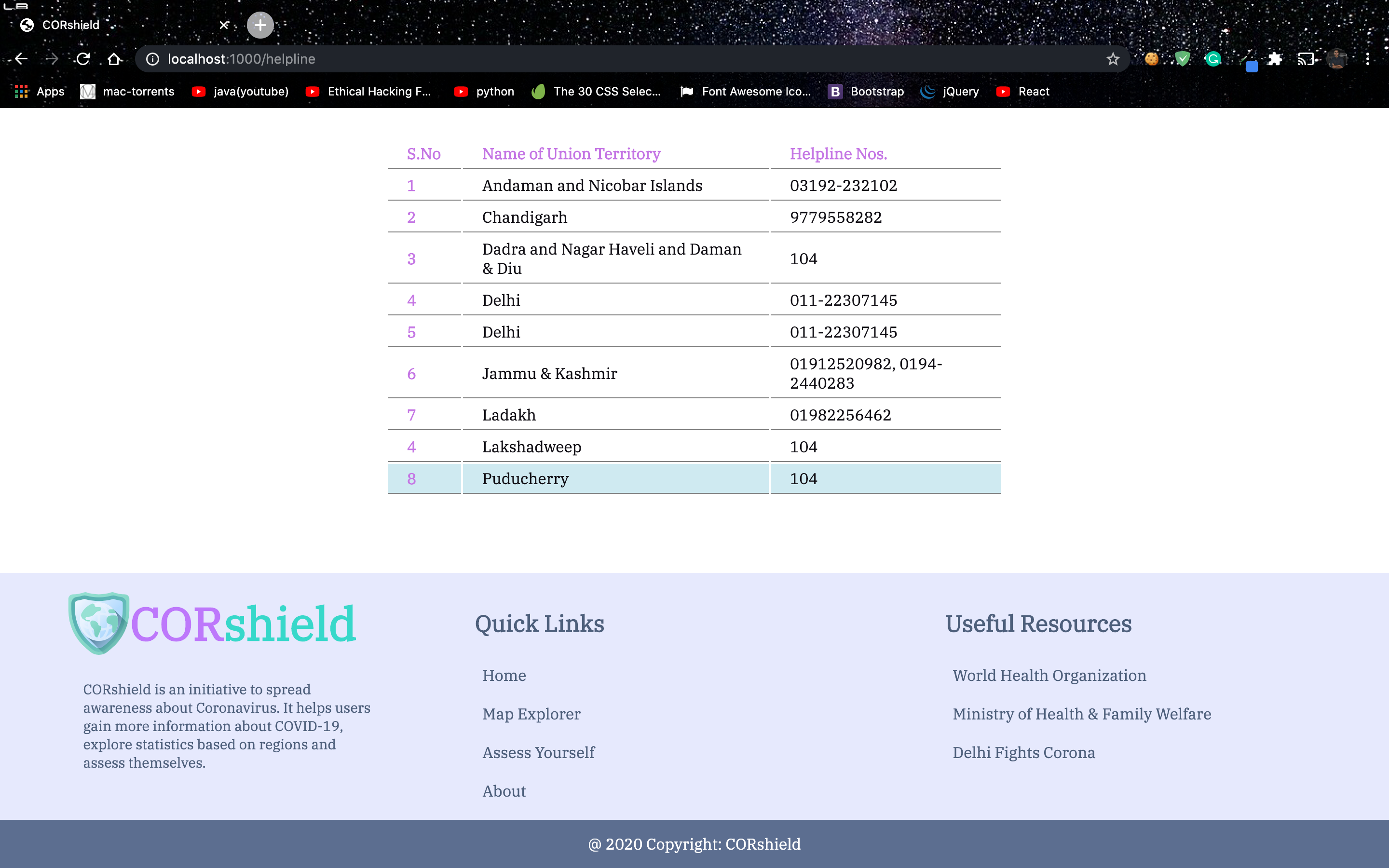
Task: Open Delhi Fights Corona resource
Action: click(1023, 752)
